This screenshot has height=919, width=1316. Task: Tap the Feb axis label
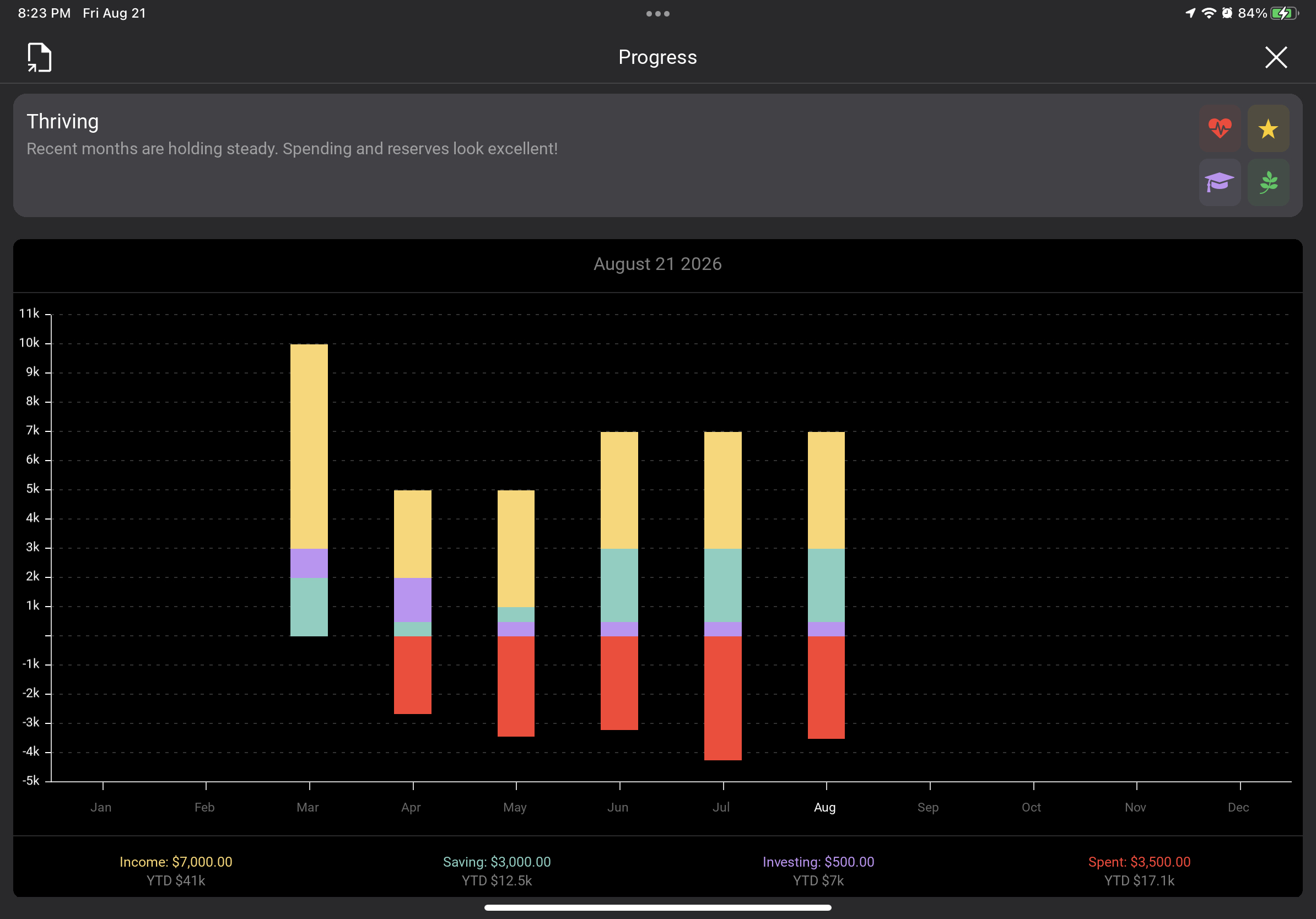point(204,807)
